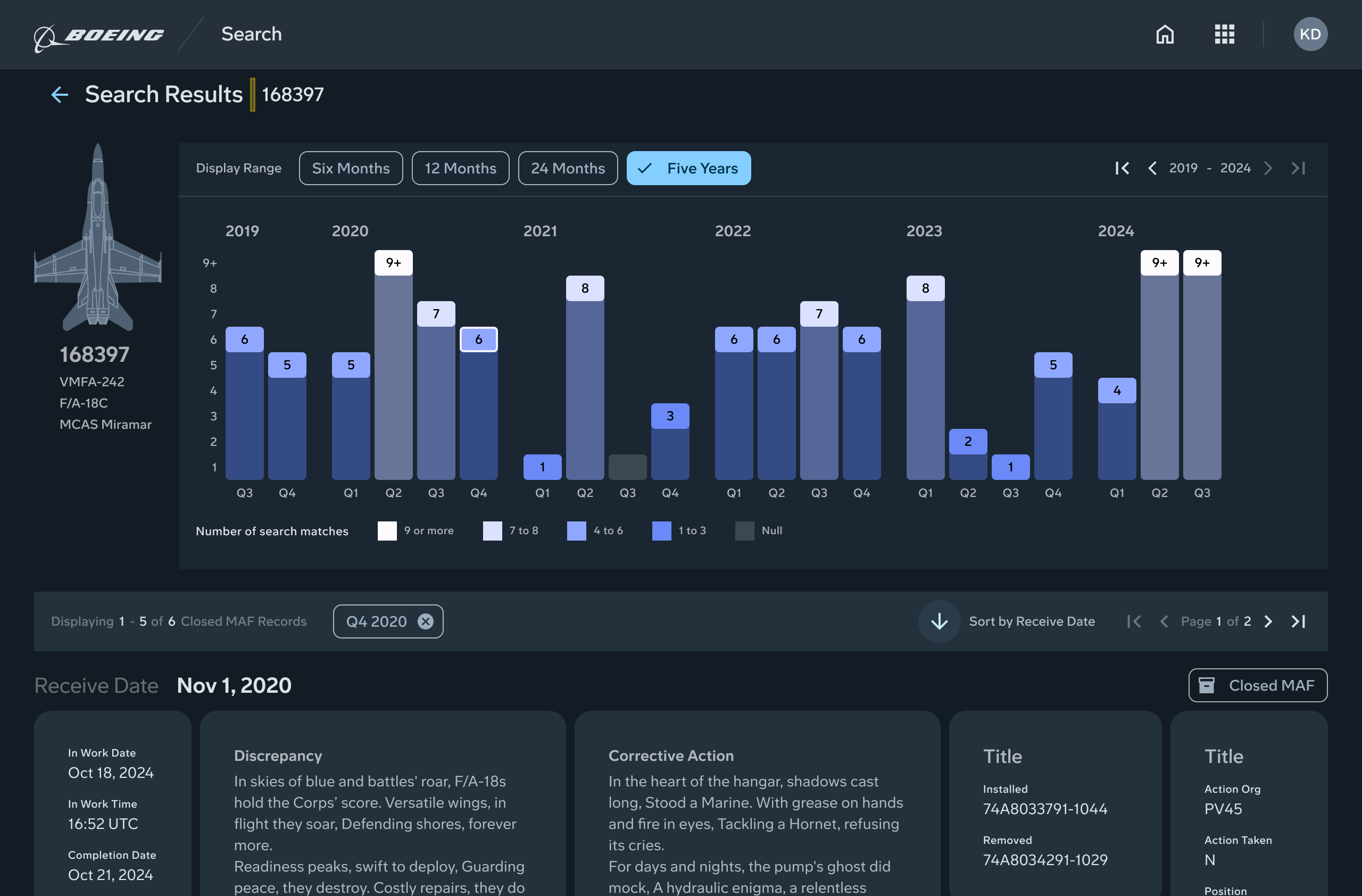Open the KD user avatar
The image size is (1362, 896).
[1310, 35]
